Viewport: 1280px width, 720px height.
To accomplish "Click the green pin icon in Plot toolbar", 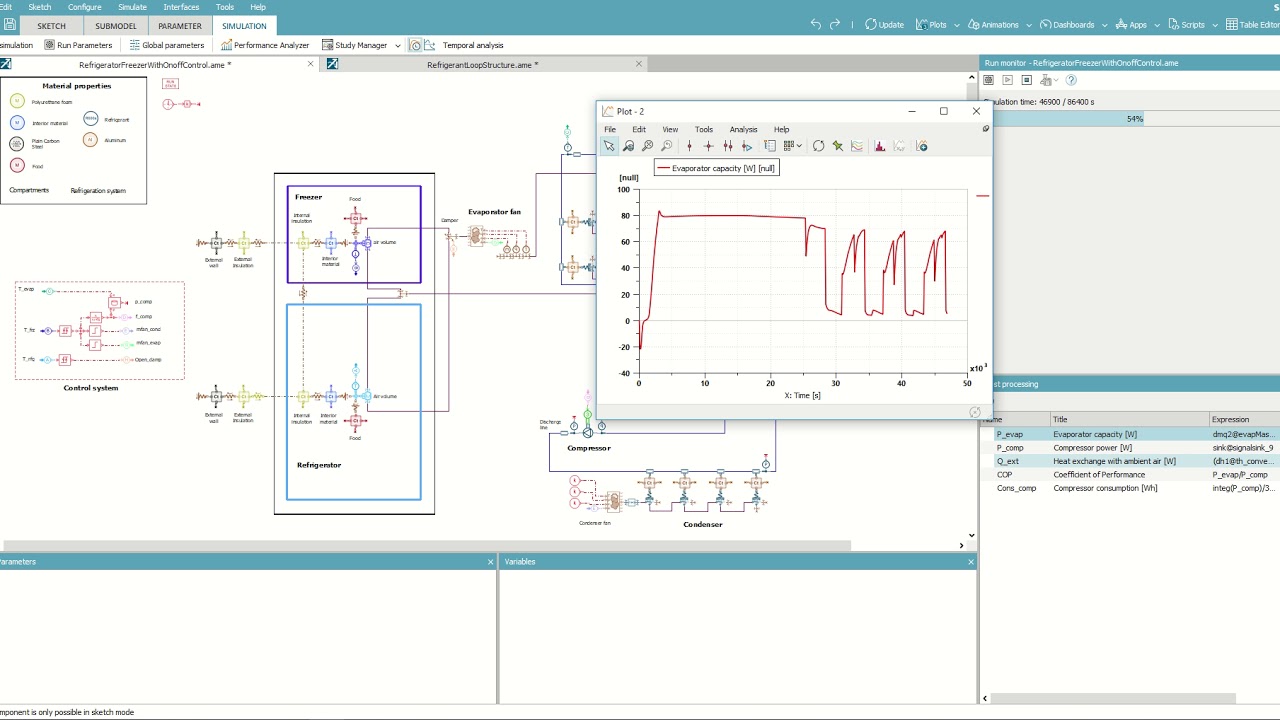I will pyautogui.click(x=838, y=146).
